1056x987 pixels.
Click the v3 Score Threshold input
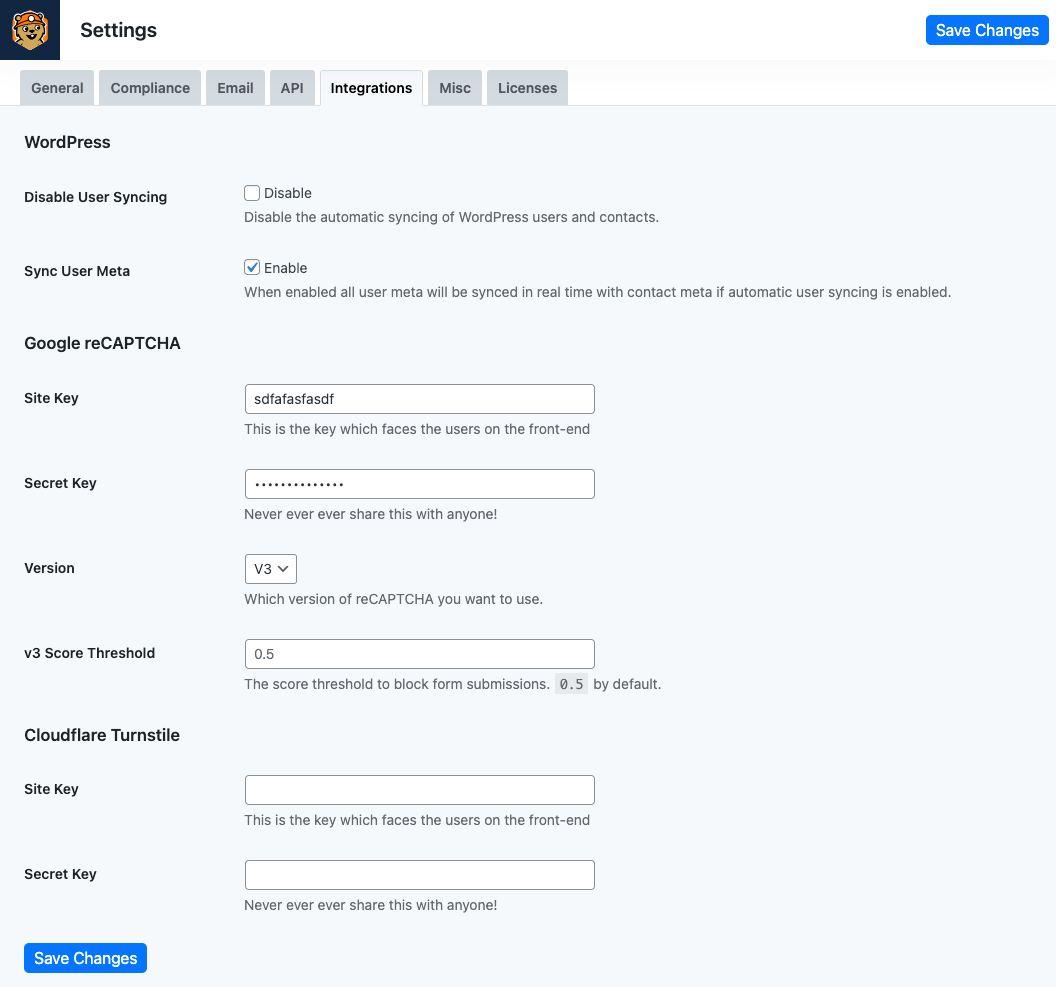420,654
